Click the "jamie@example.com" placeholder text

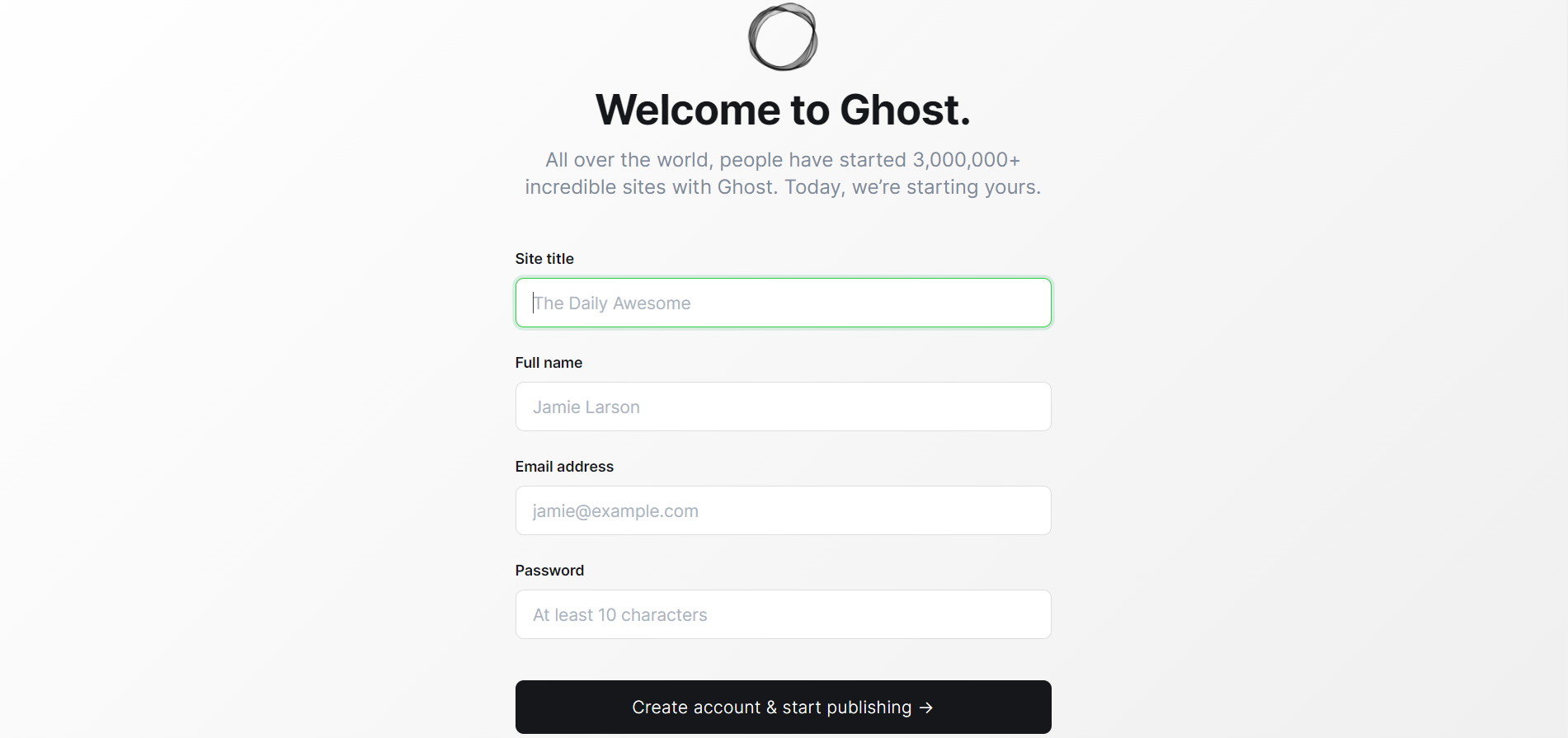[615, 511]
